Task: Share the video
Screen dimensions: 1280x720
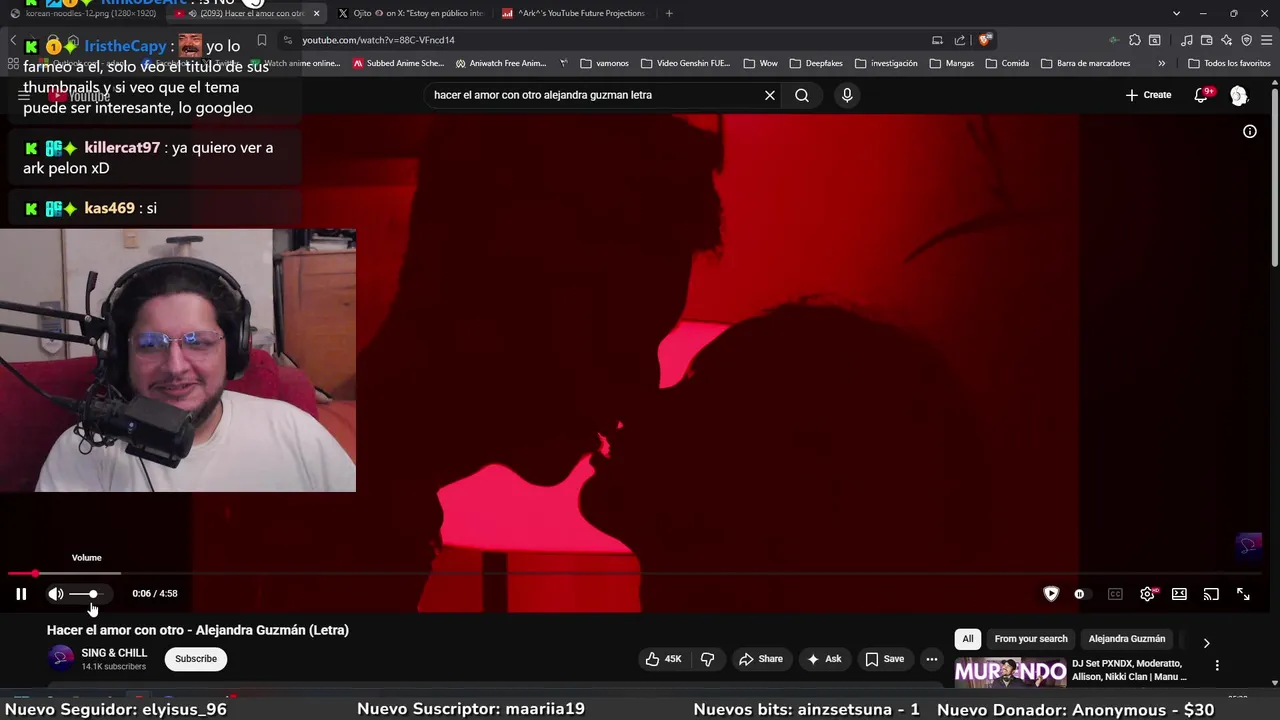Action: click(x=761, y=659)
